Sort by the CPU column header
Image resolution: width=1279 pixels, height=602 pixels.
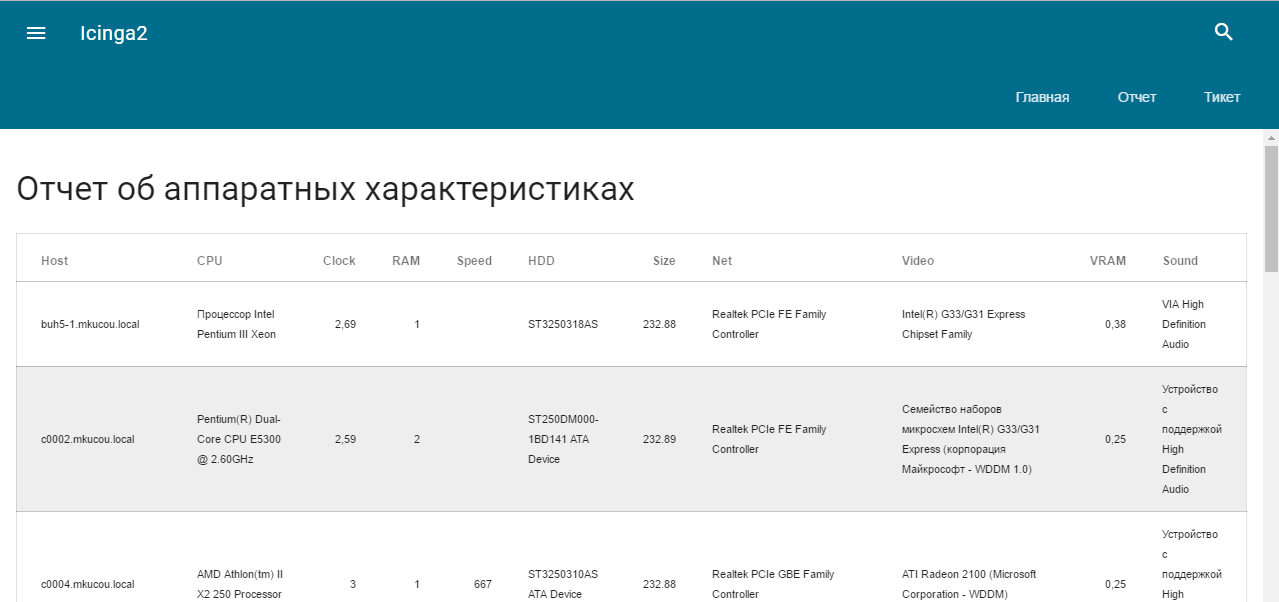point(210,261)
